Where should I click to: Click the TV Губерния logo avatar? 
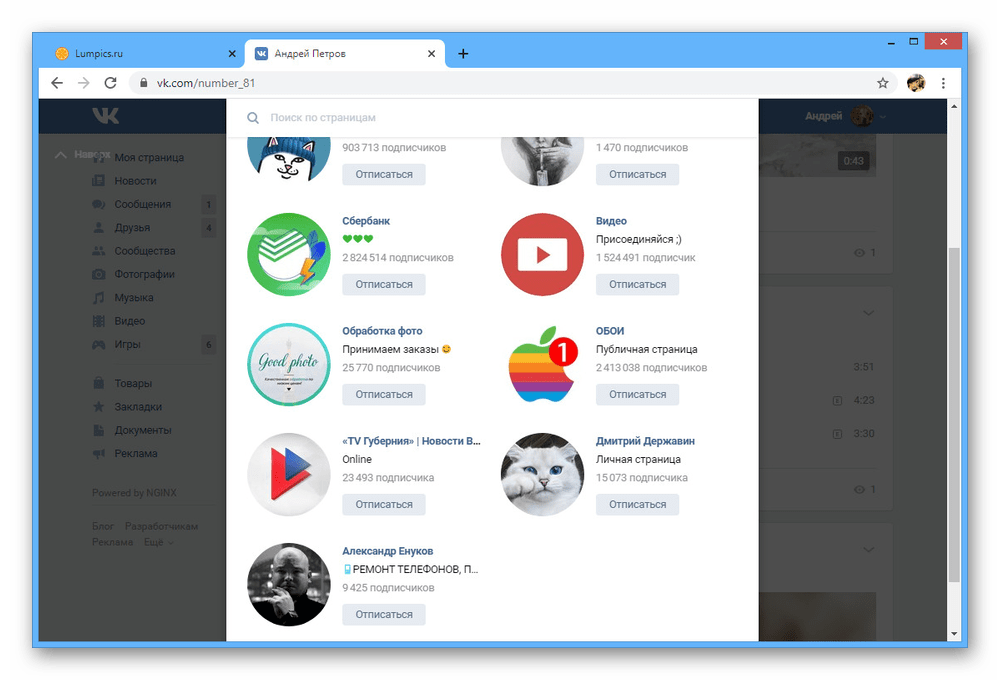[x=288, y=475]
